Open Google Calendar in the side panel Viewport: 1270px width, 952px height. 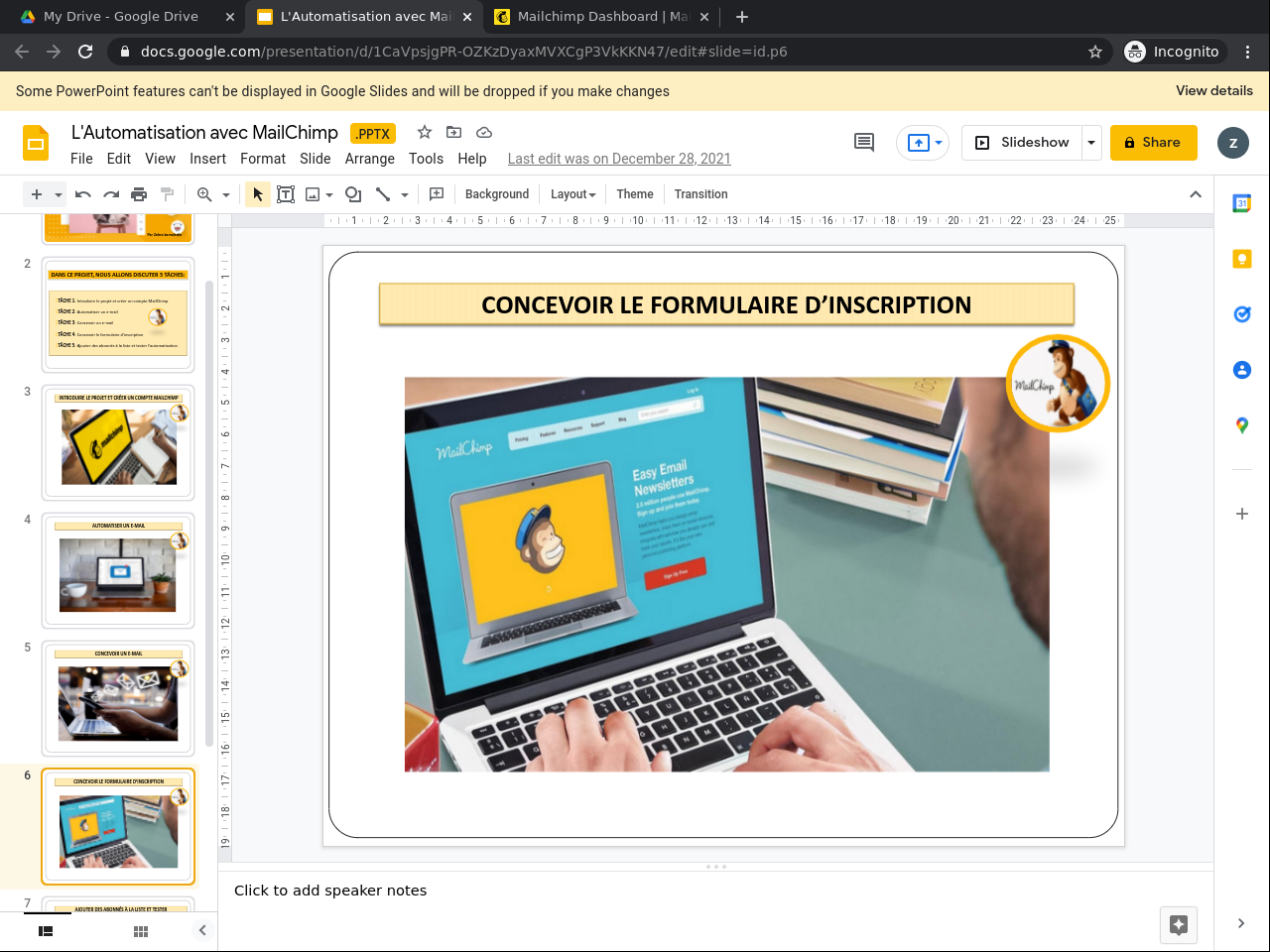click(1242, 203)
